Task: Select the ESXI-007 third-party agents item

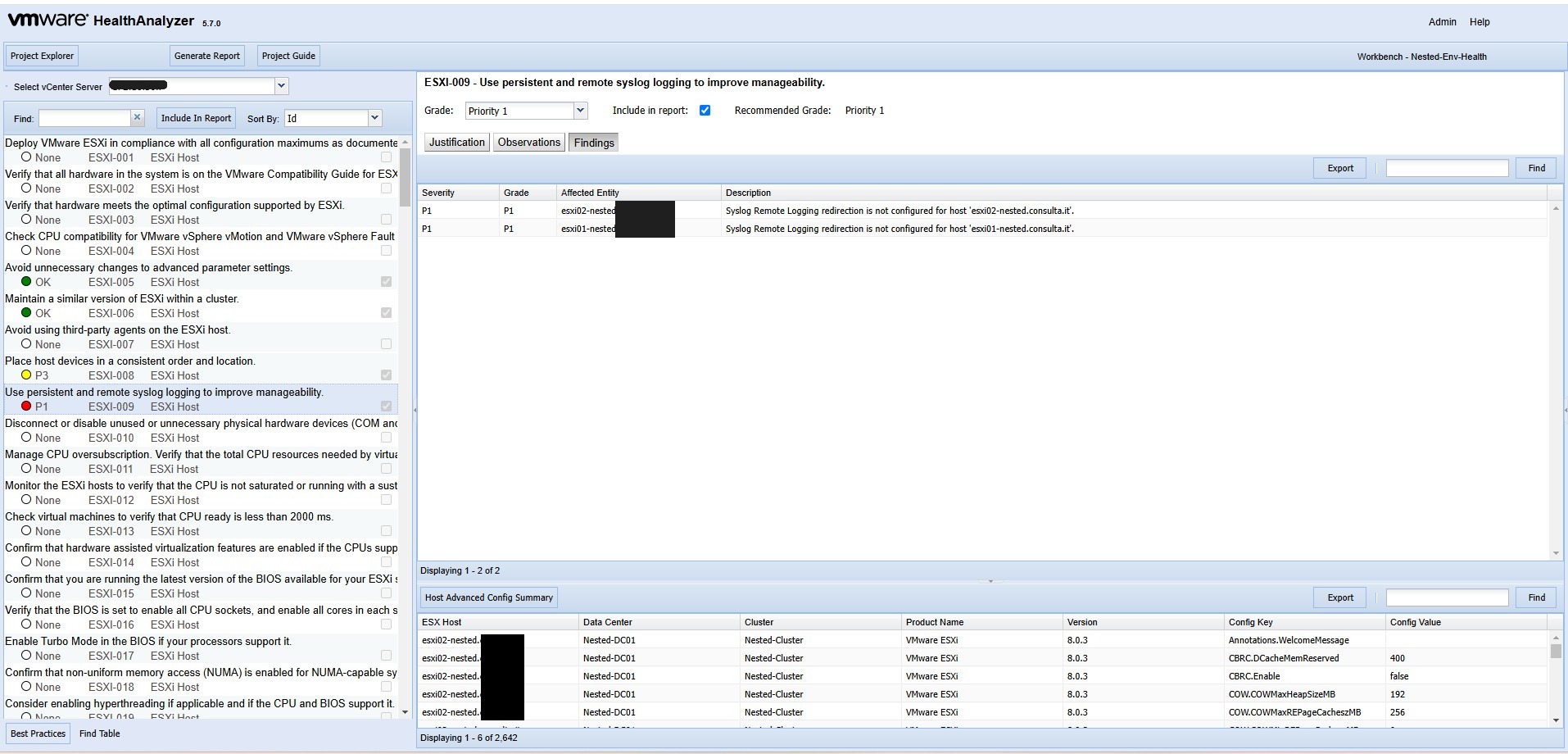Action: [x=201, y=337]
